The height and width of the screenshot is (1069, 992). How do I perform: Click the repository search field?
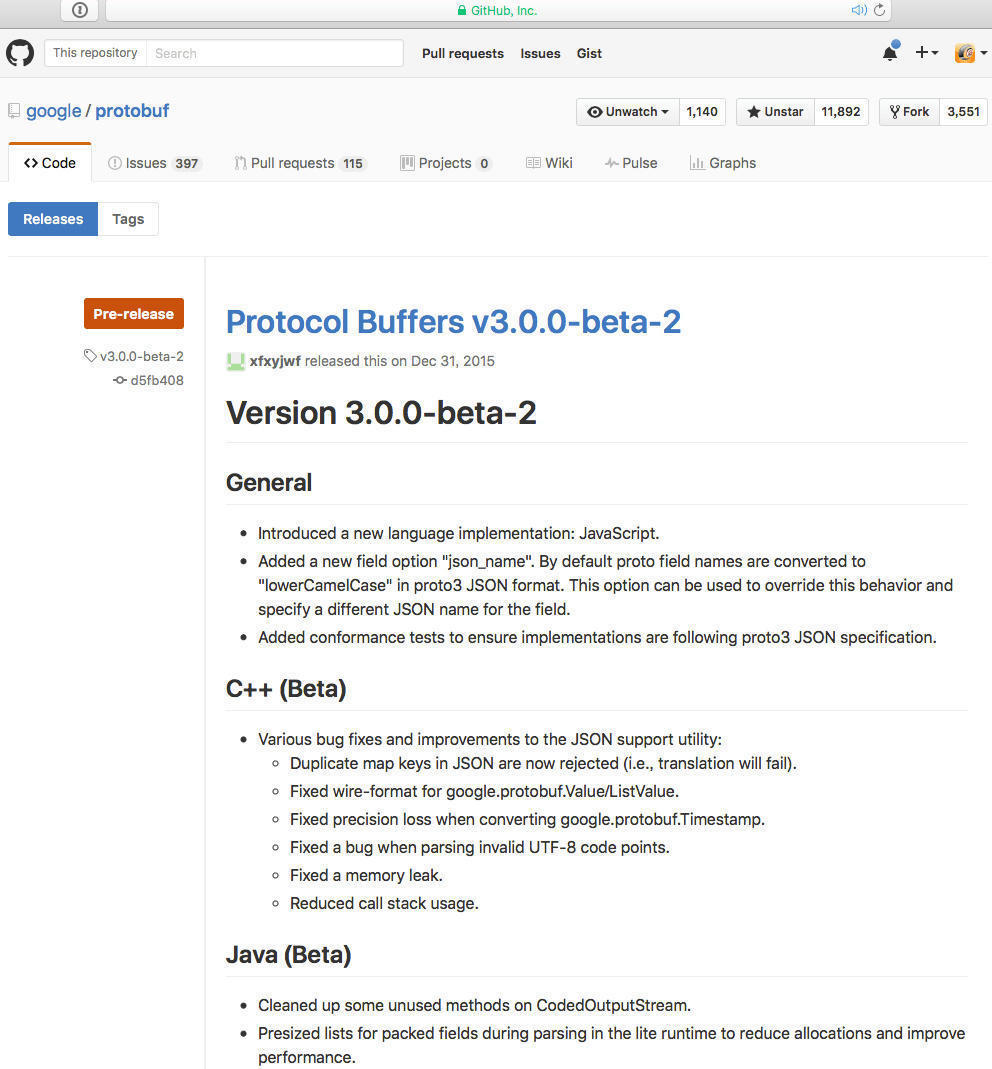[x=275, y=53]
